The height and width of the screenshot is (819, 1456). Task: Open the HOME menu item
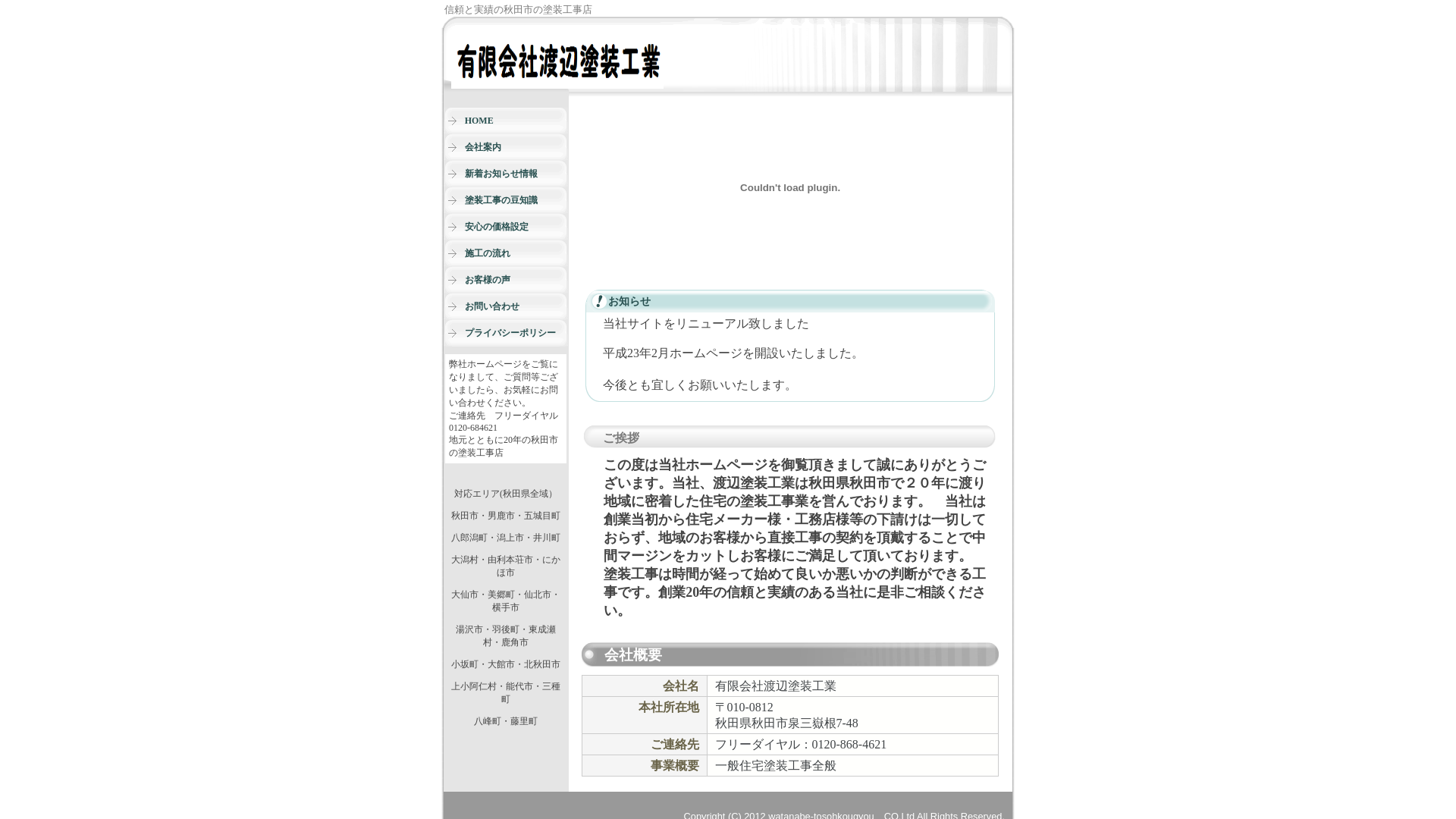pyautogui.click(x=479, y=120)
